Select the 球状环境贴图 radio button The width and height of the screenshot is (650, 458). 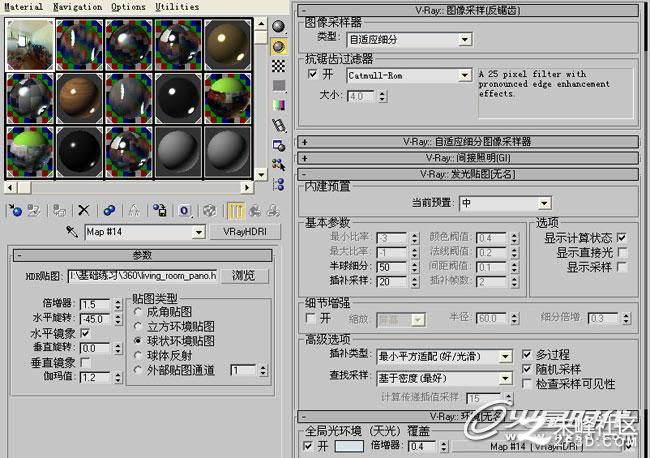138,341
